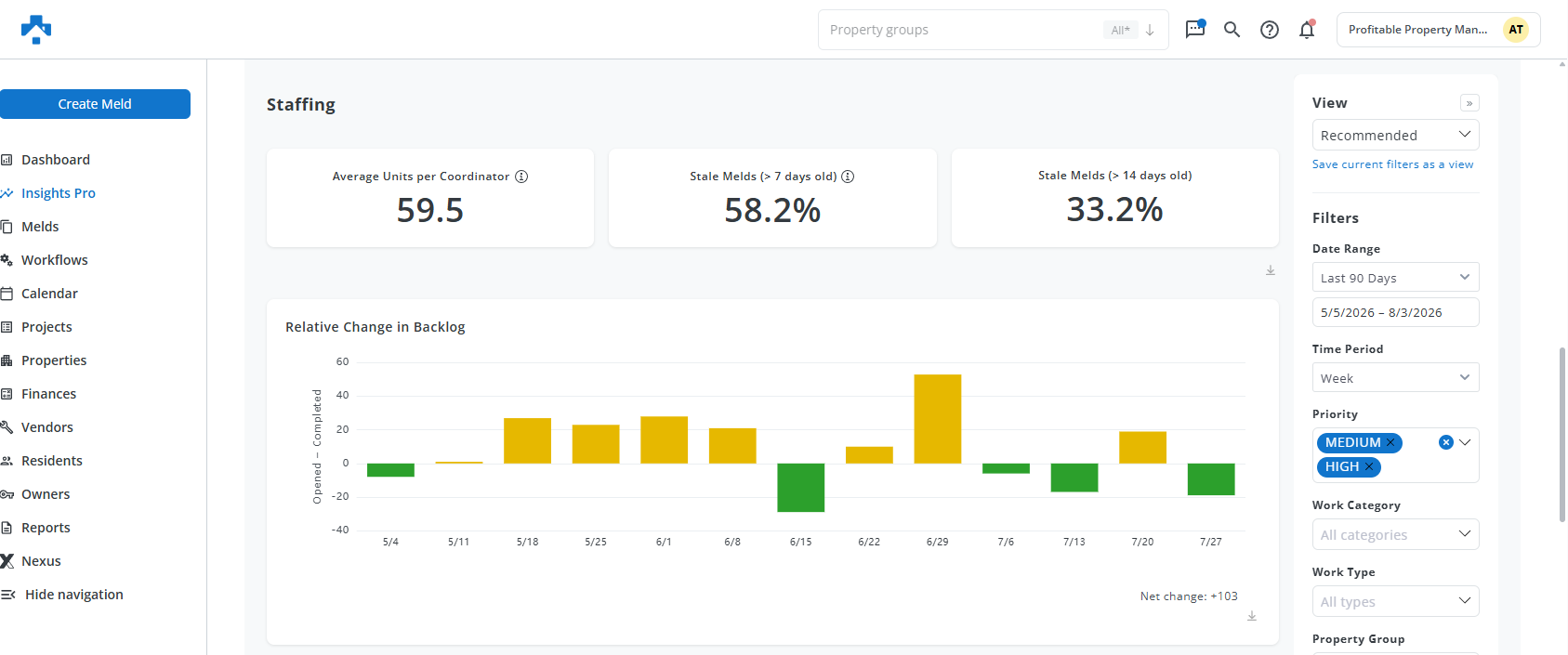Open the Last 90 Days date range dropdown
Screen dimensions: 1568x655
tap(1395, 278)
